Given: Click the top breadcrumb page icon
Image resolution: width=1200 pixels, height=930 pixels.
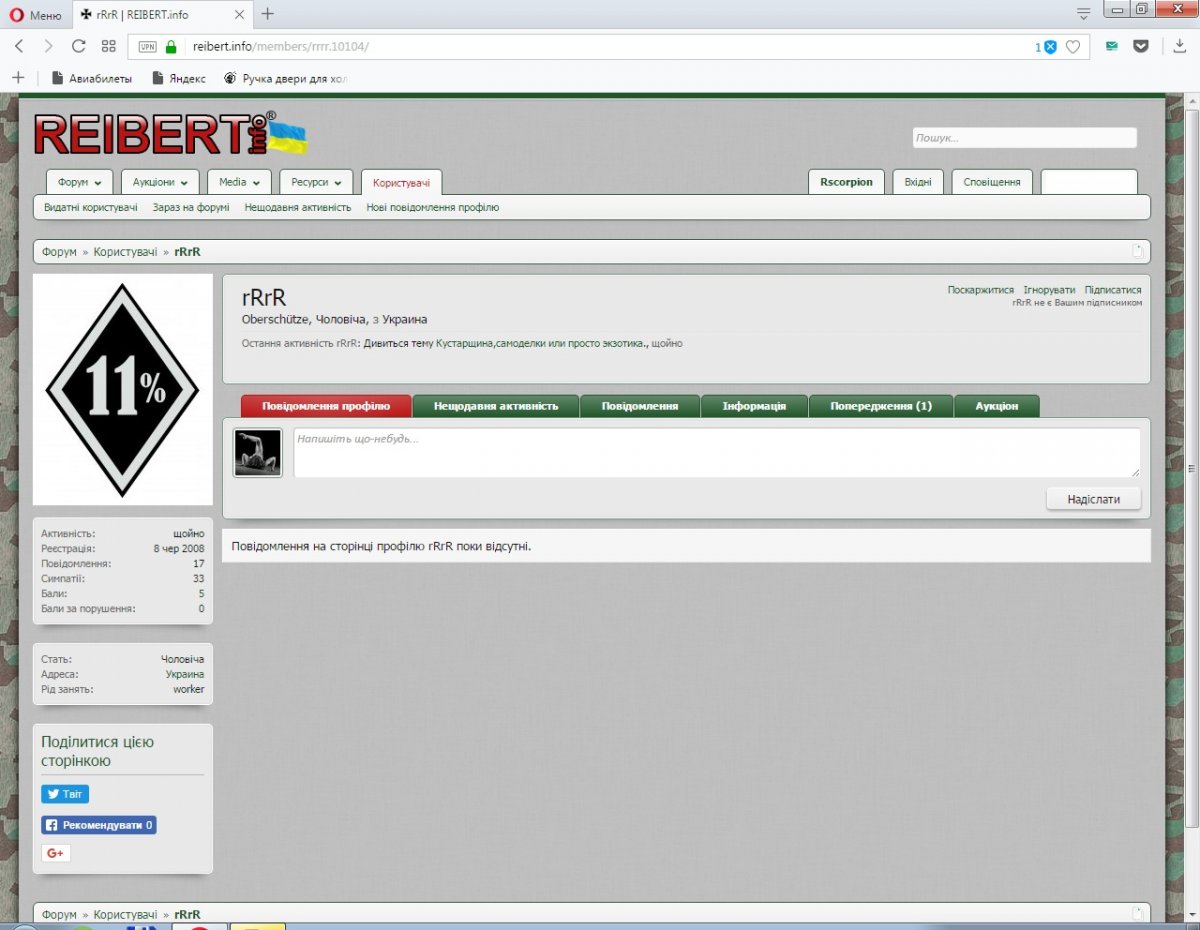Looking at the screenshot, I should (x=1137, y=251).
